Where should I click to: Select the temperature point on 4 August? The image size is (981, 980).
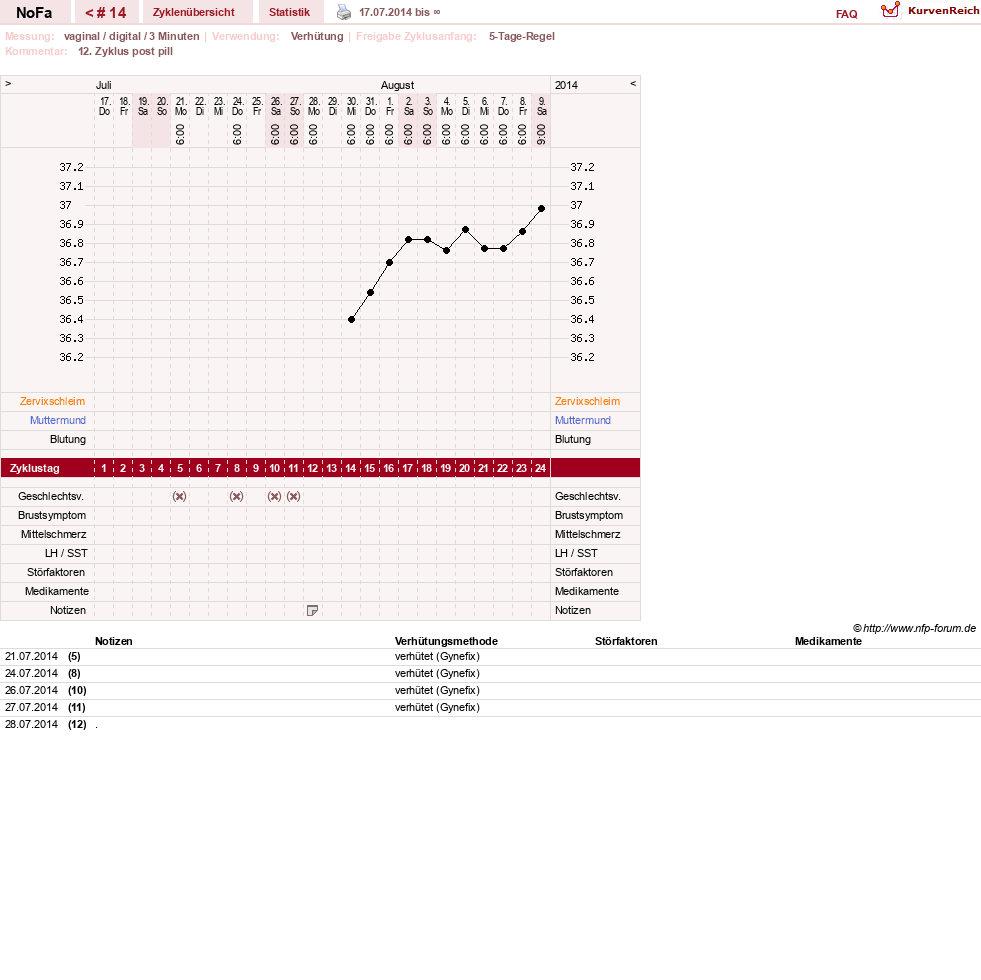click(x=446, y=250)
